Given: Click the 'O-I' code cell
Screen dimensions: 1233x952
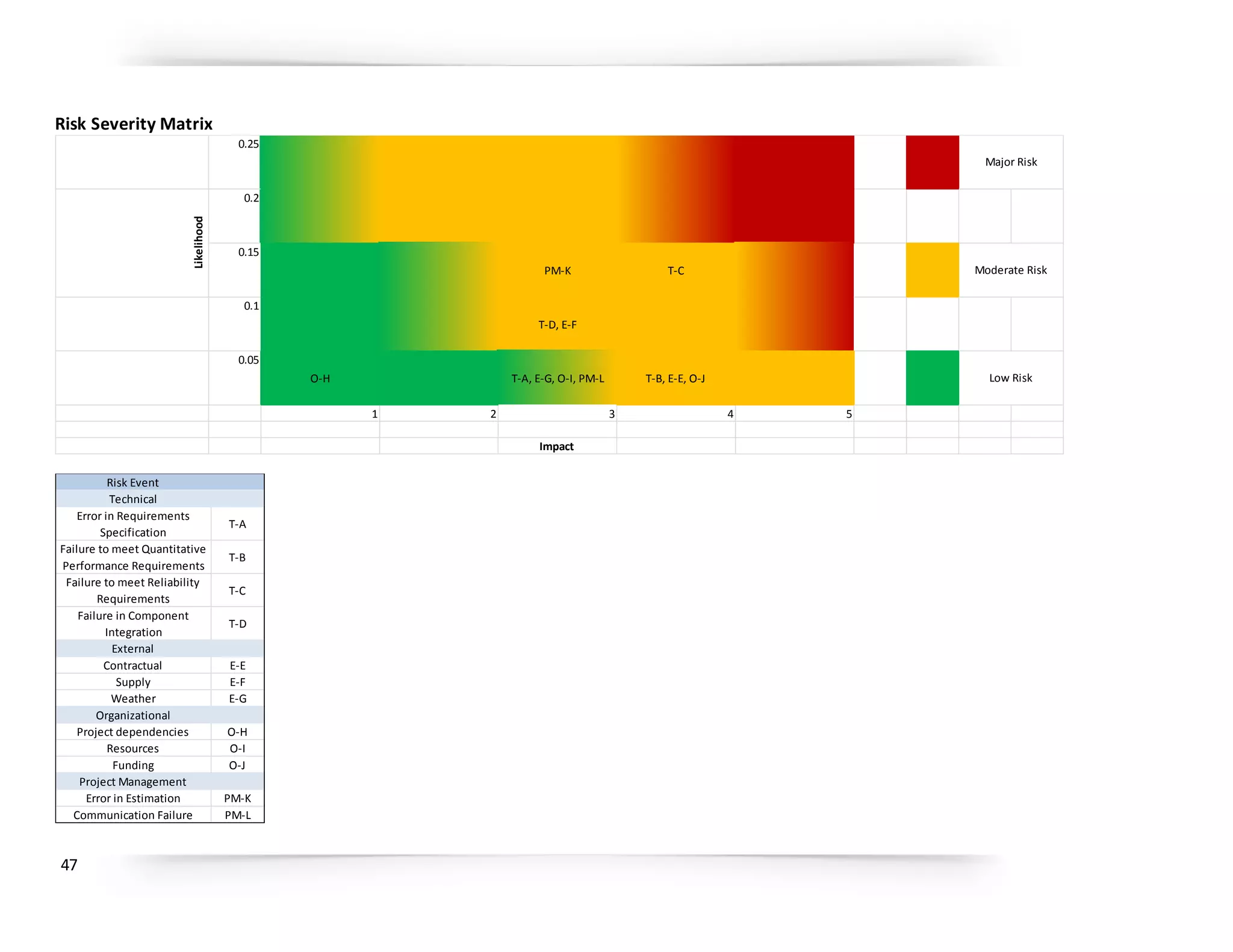Looking at the screenshot, I should point(237,749).
